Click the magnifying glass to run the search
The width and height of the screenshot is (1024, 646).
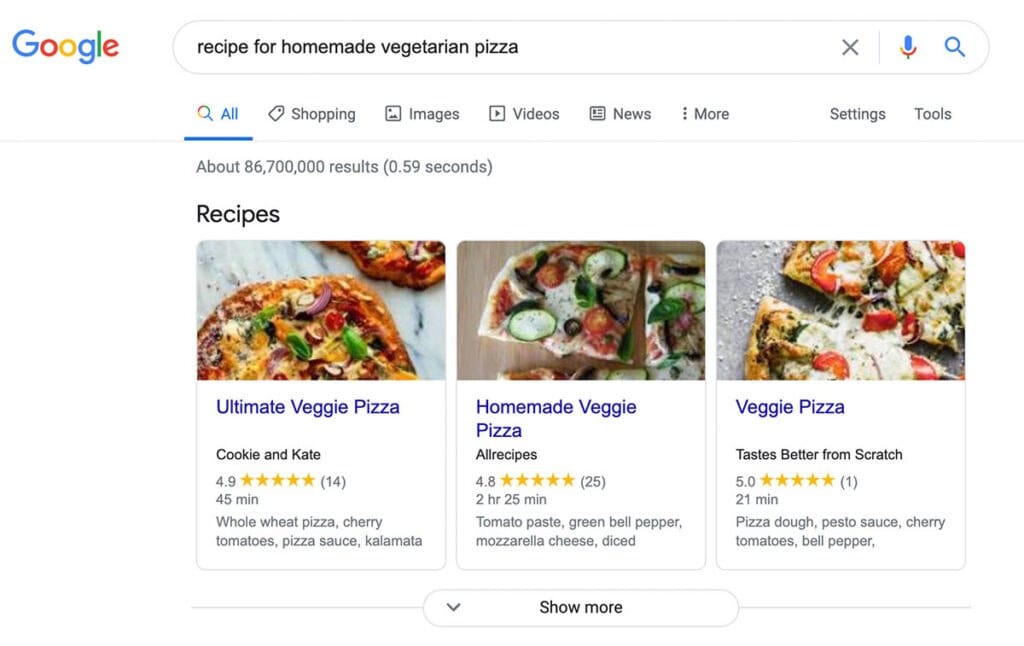click(954, 46)
